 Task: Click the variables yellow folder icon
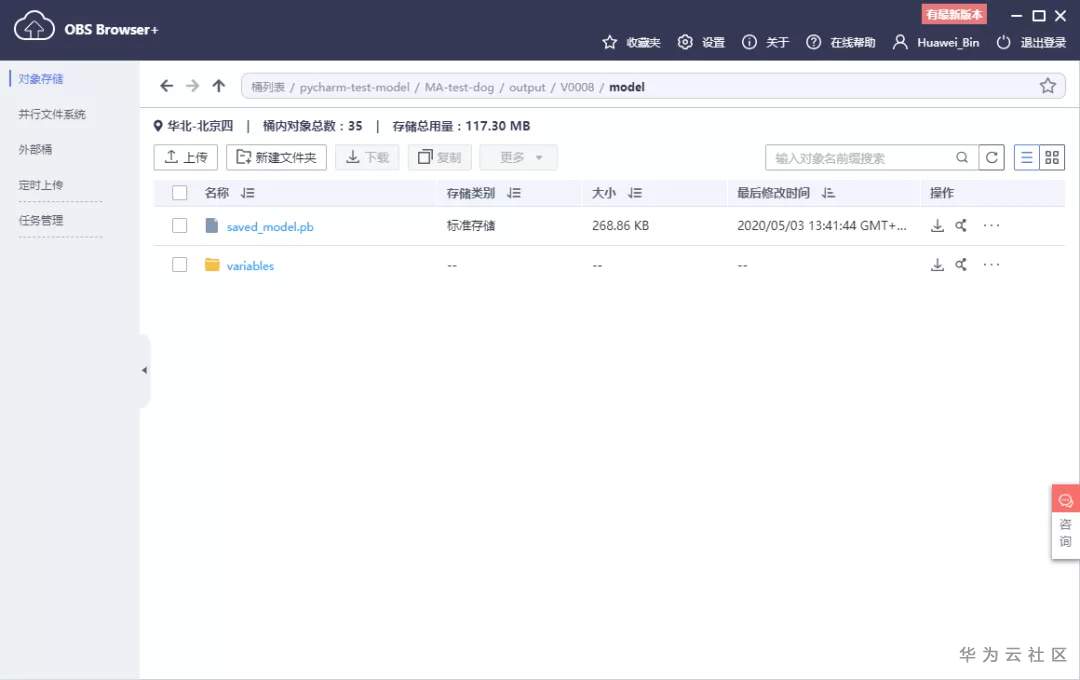coord(212,265)
